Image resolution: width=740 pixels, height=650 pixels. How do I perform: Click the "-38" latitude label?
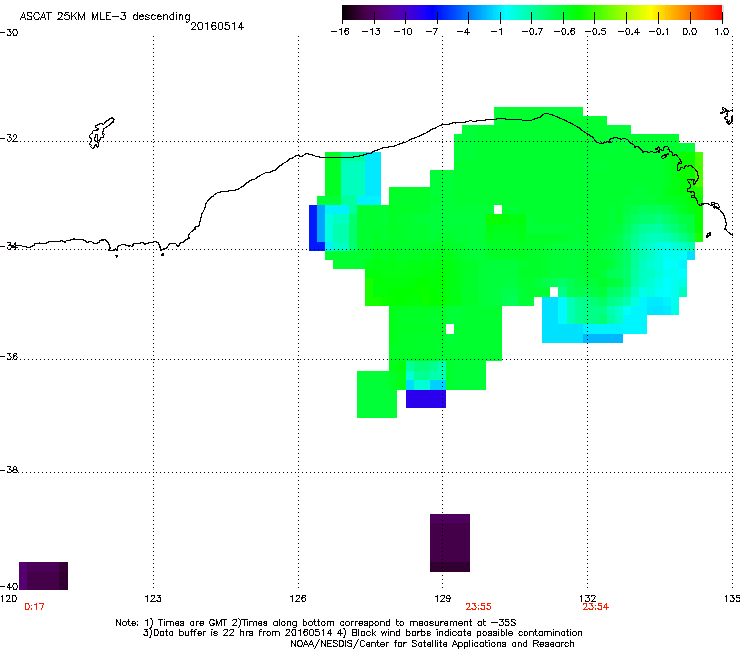click(x=9, y=470)
